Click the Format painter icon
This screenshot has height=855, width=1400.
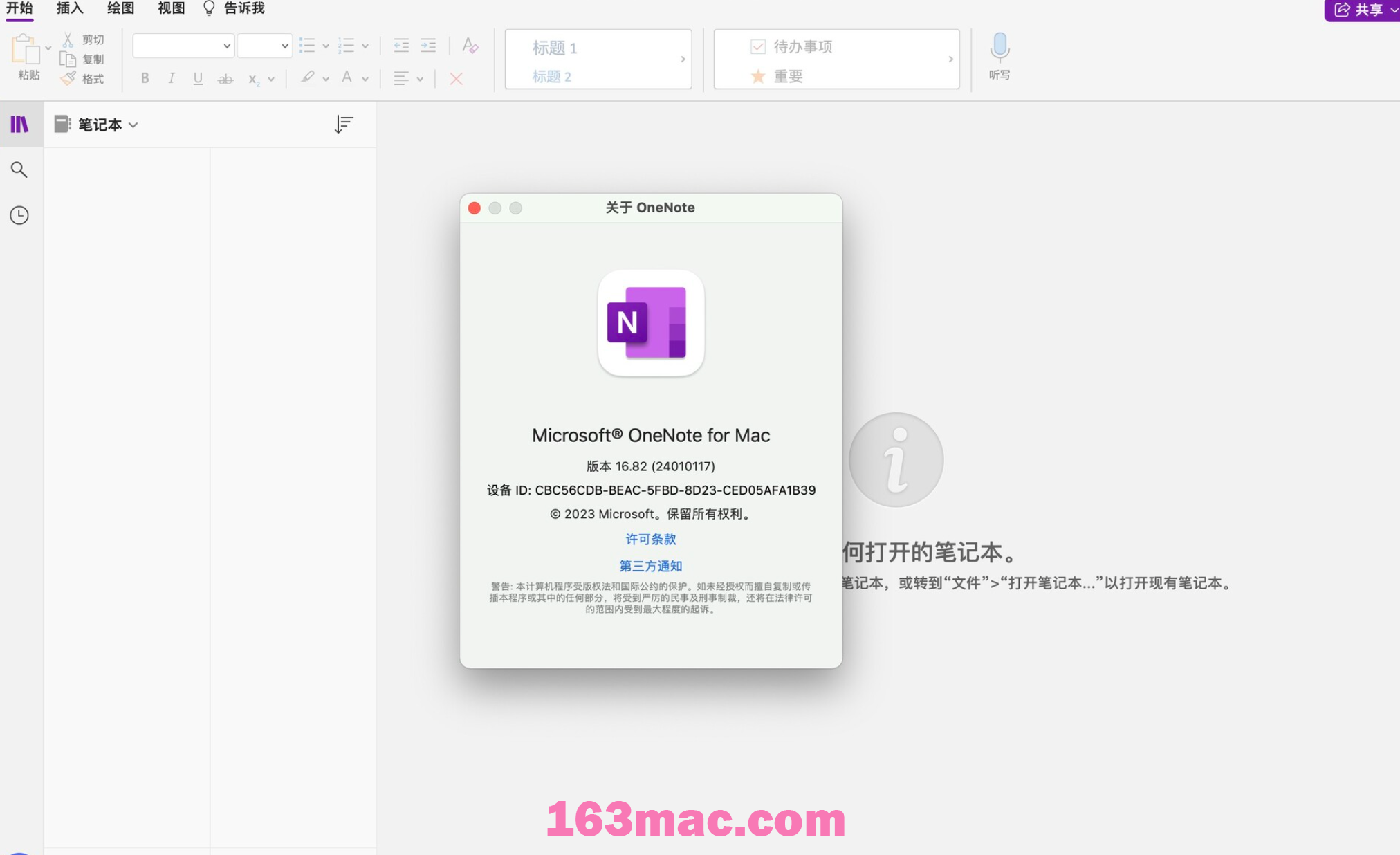point(68,79)
